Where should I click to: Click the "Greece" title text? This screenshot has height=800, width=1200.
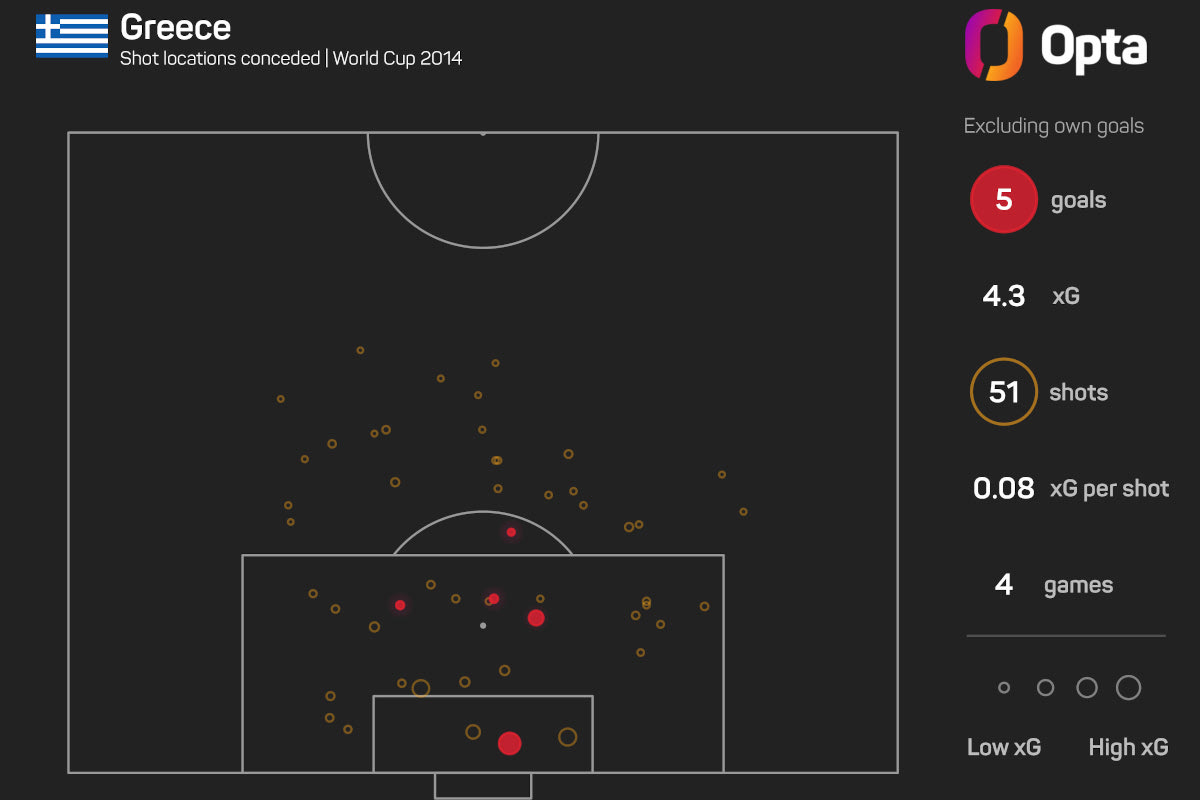click(175, 27)
